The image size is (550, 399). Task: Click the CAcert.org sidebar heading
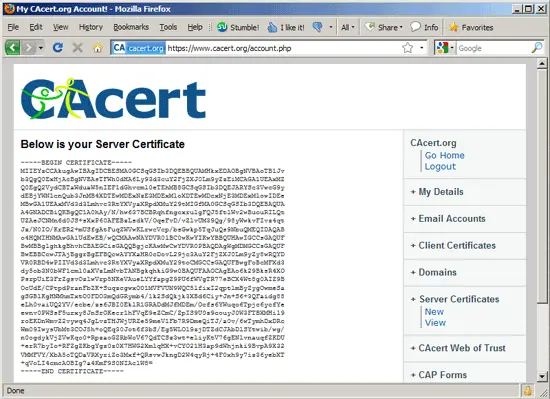click(x=433, y=143)
